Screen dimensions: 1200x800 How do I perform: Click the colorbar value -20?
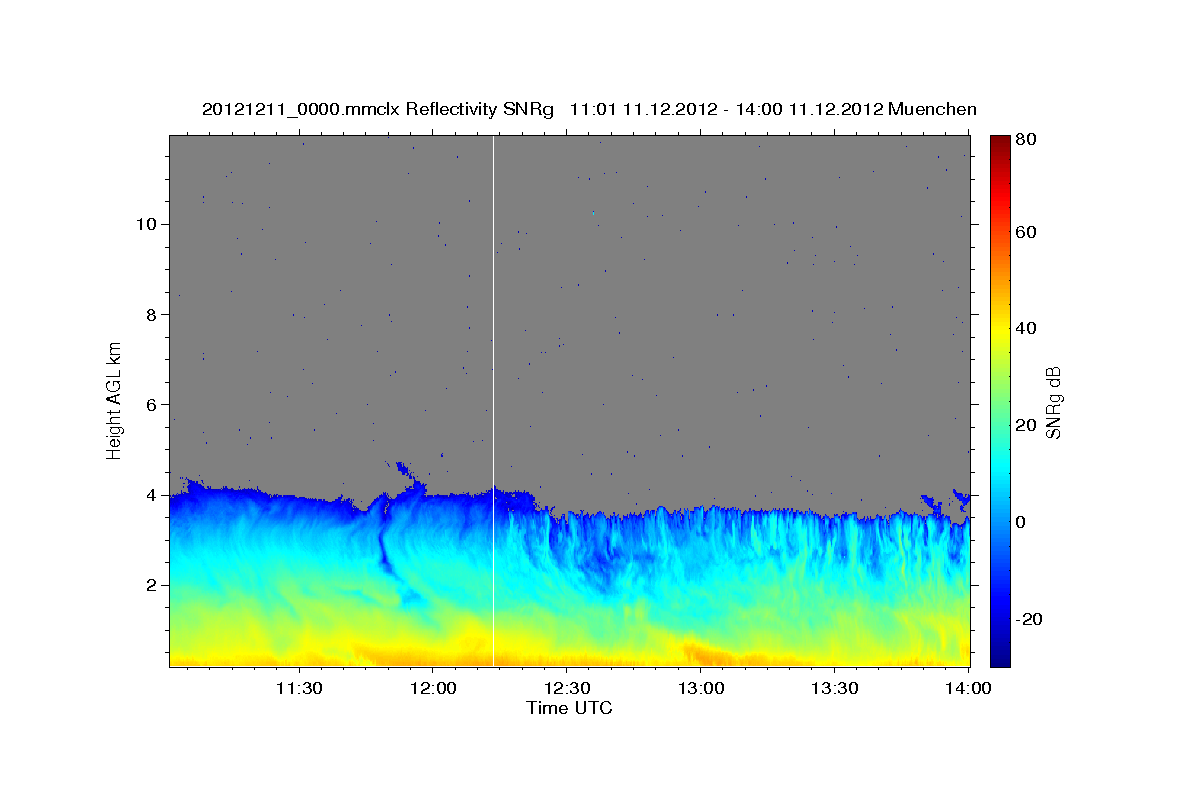tap(1029, 619)
